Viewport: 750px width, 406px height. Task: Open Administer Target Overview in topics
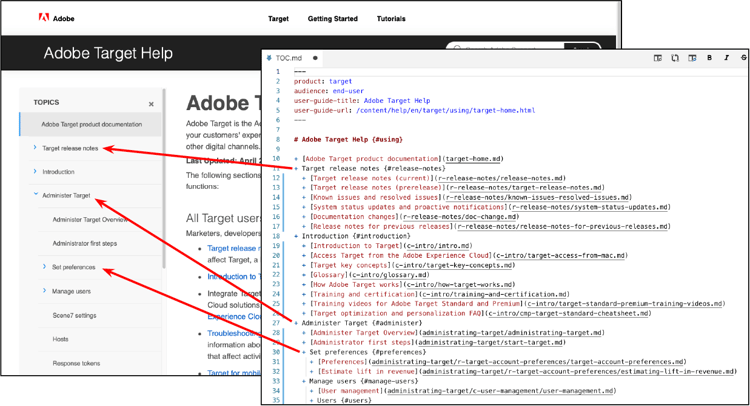click(90, 219)
